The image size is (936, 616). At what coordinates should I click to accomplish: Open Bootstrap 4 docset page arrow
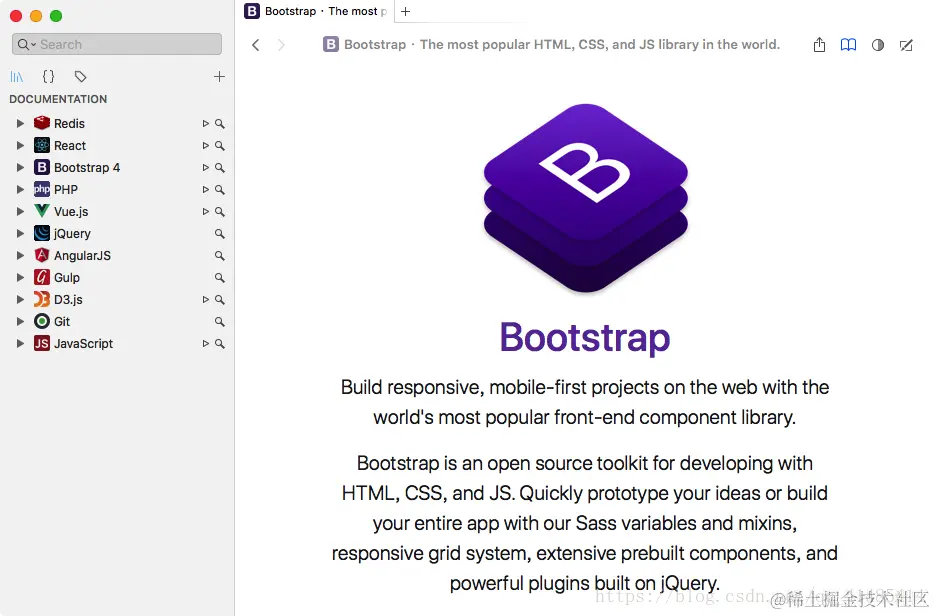[205, 168]
